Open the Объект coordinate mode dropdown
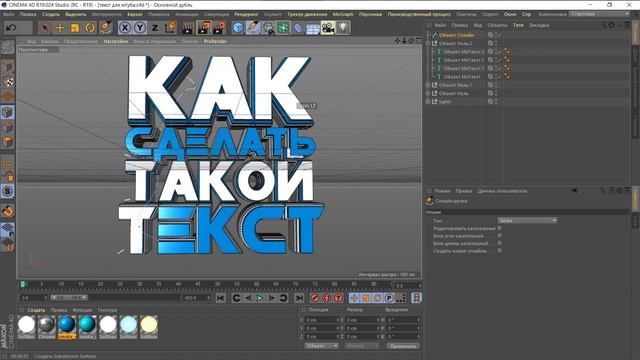 tap(322, 346)
